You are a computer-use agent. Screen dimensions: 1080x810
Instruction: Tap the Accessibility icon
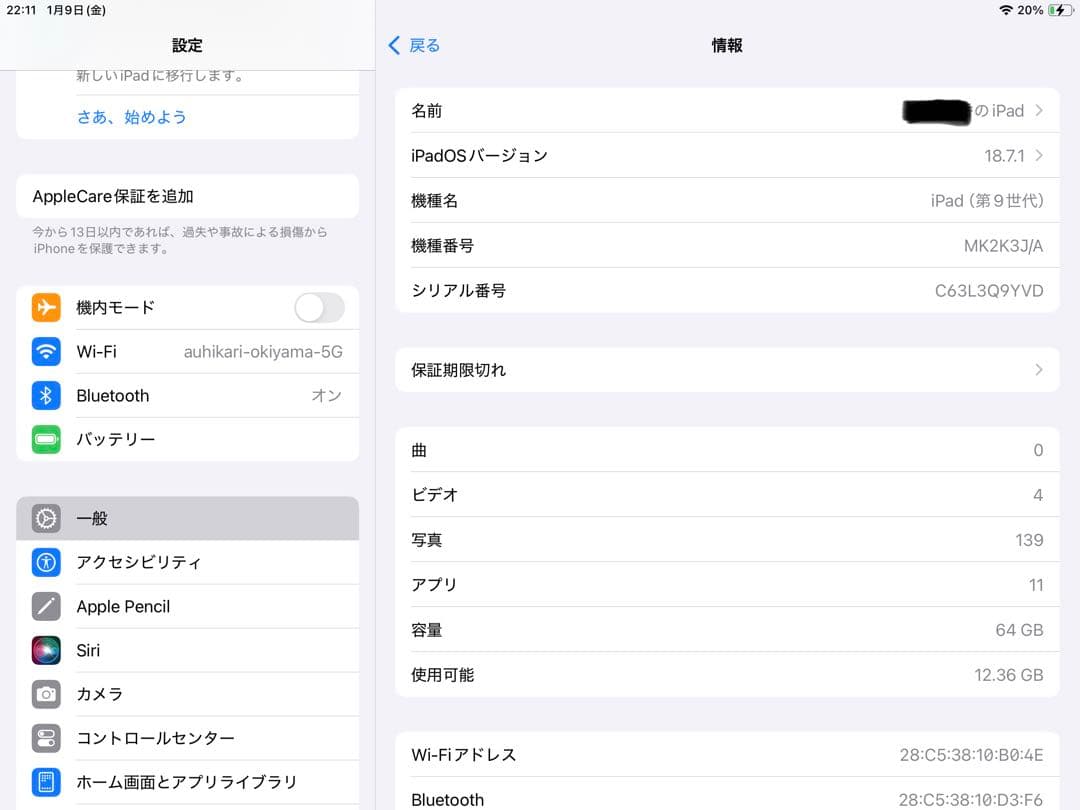[x=46, y=562]
